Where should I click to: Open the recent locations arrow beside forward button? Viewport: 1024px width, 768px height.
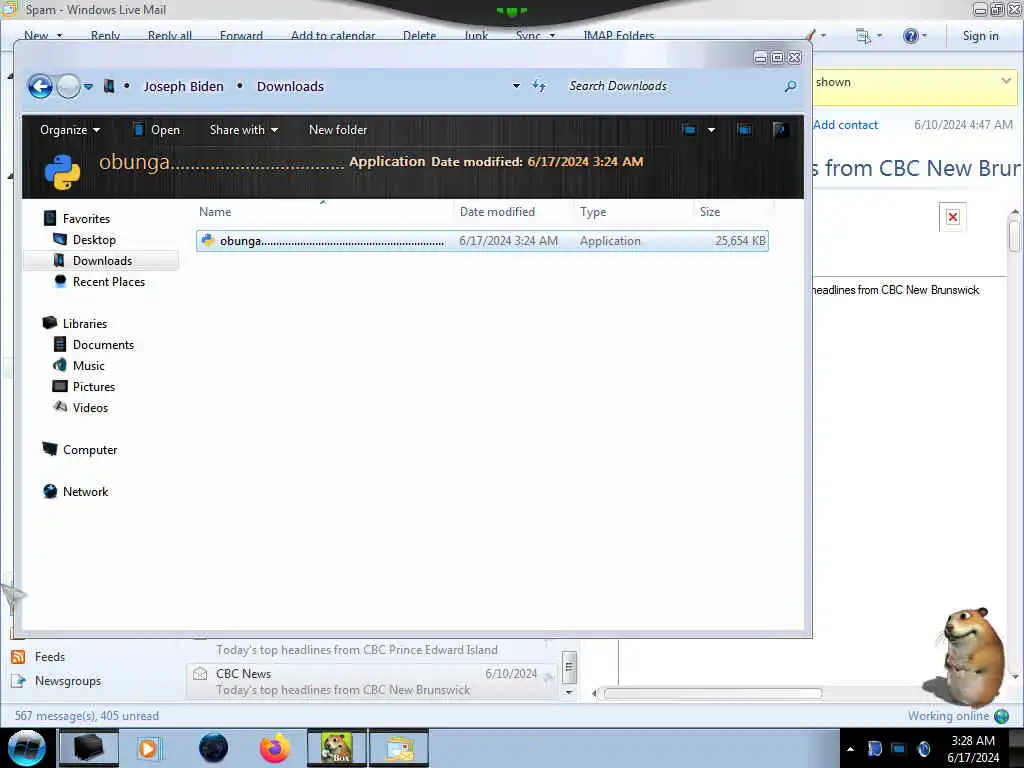coord(89,86)
